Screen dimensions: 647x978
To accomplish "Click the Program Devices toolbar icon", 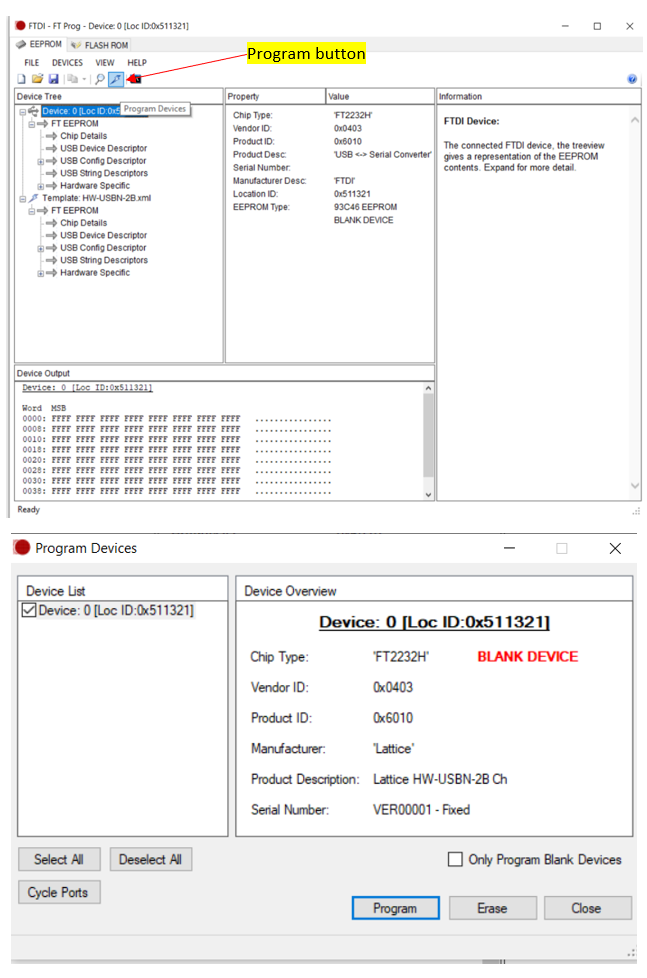I will pyautogui.click(x=116, y=79).
